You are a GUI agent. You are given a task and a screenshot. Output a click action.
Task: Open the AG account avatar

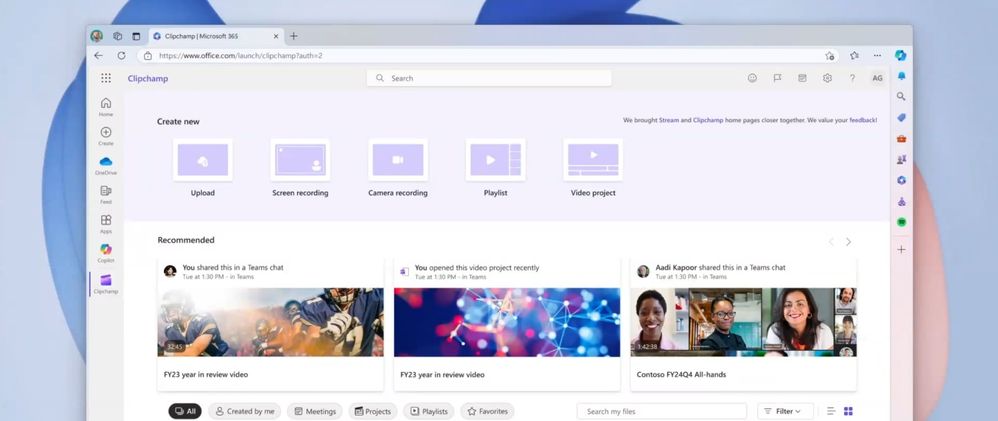point(877,78)
